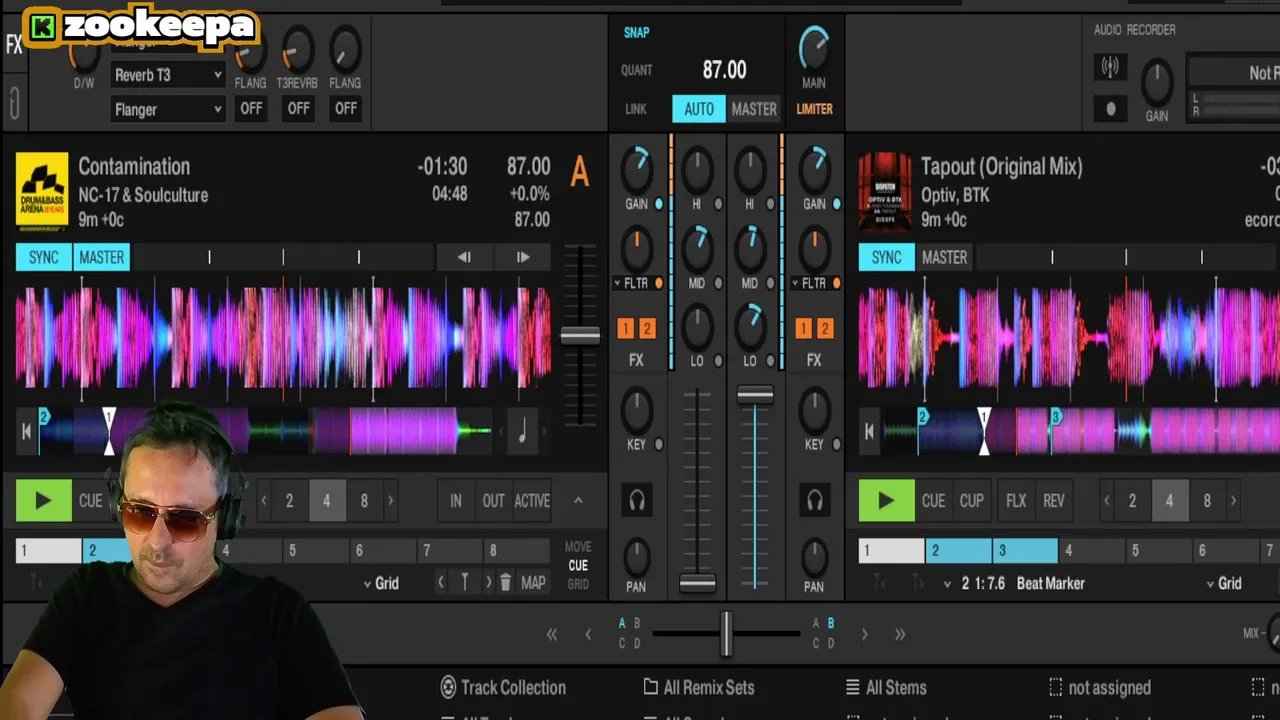Click deck A tempo fader handle
1280x720 pixels.
point(580,336)
